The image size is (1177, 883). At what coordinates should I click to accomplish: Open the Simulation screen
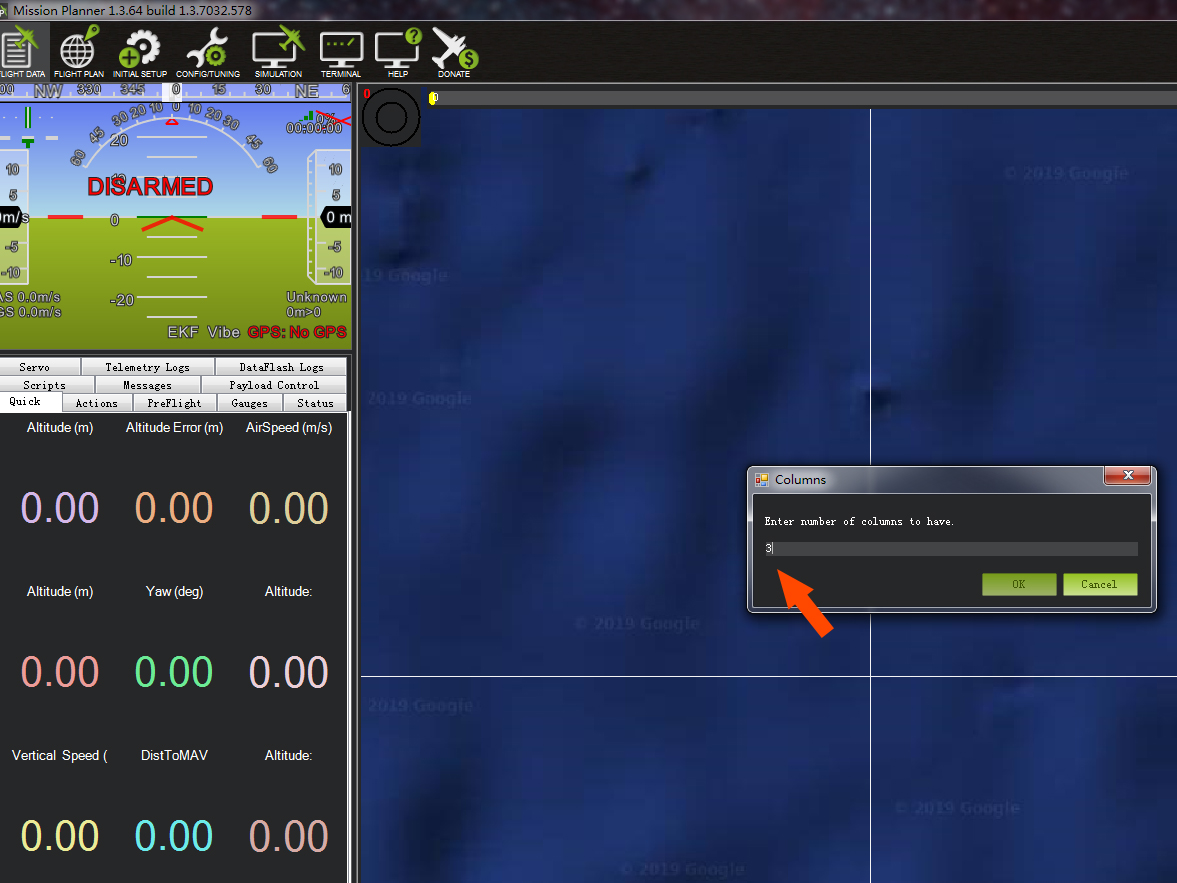tap(278, 52)
